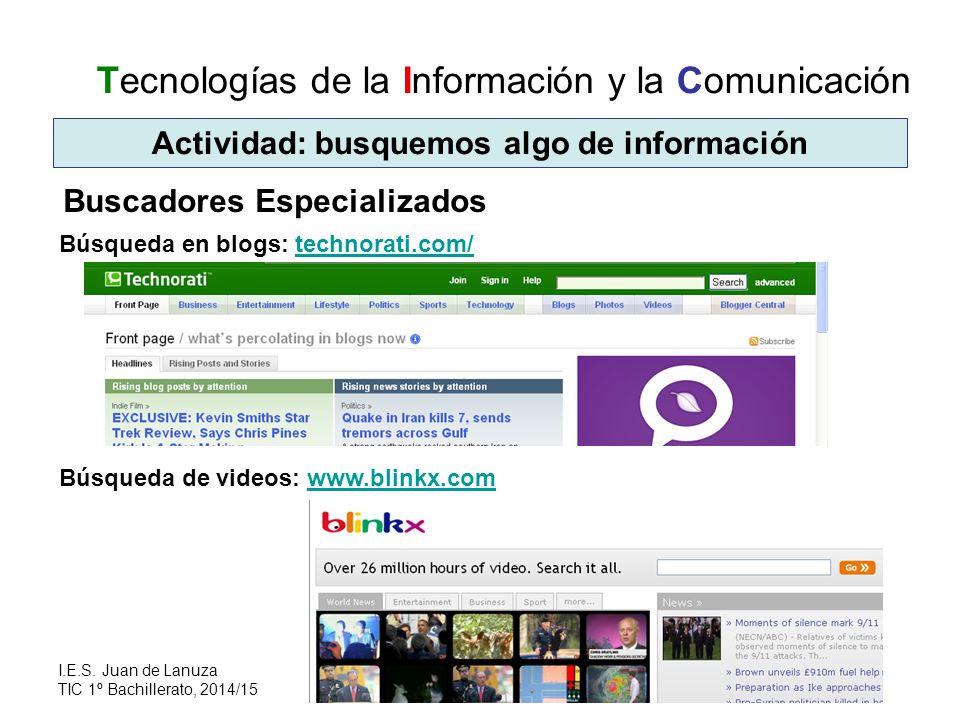
Task: Open the Blogger Central tab
Action: (752, 305)
